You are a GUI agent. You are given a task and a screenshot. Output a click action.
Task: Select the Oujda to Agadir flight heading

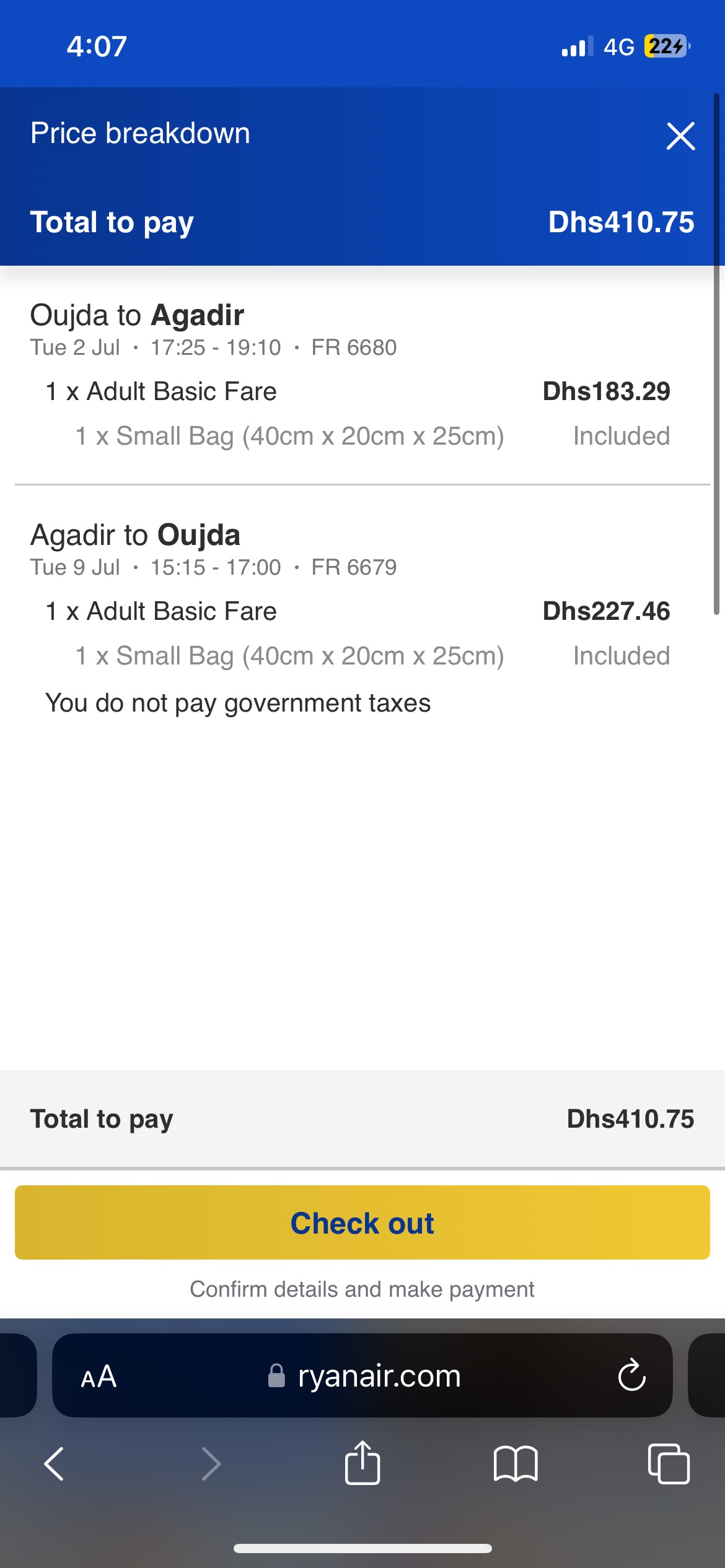138,315
